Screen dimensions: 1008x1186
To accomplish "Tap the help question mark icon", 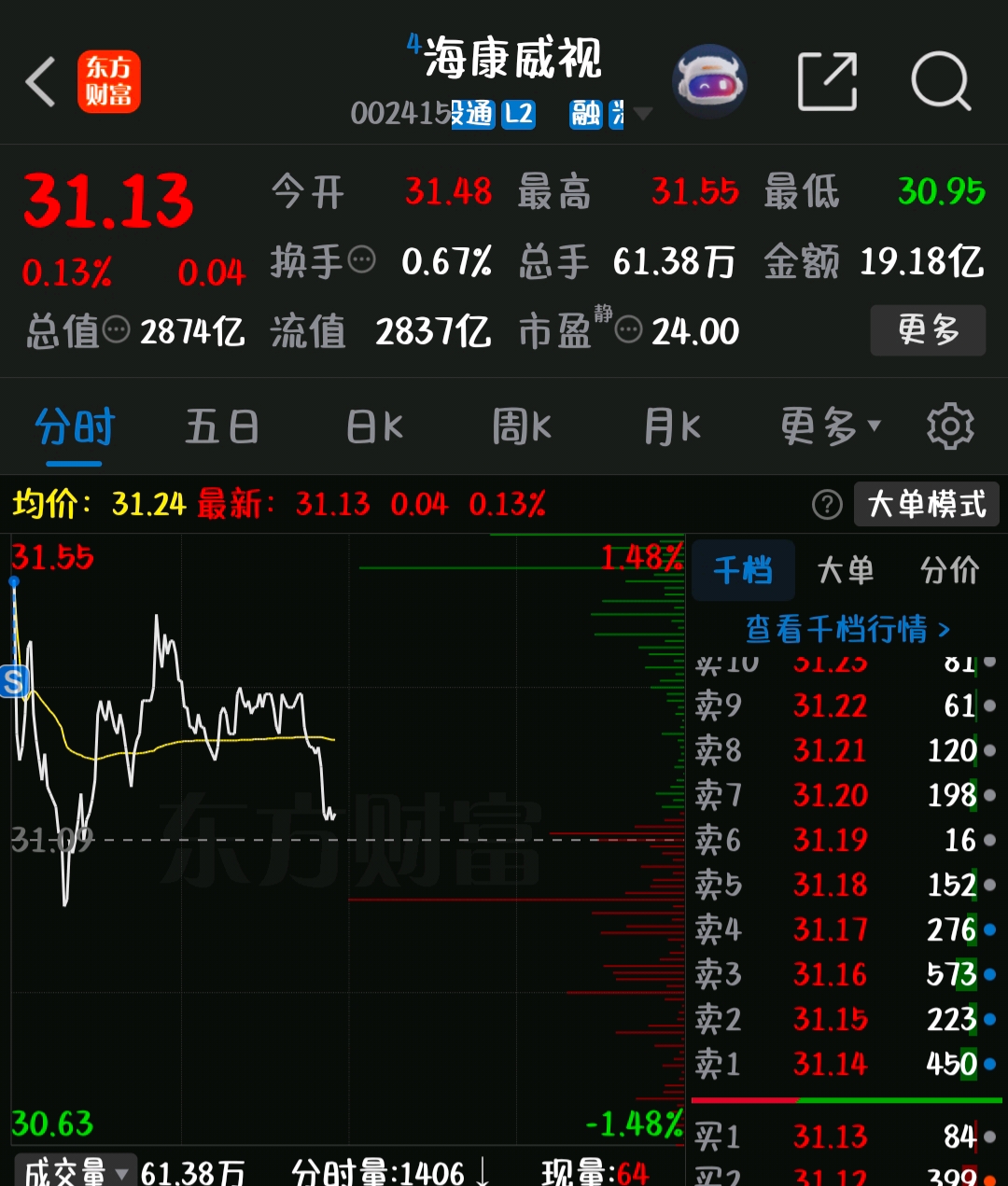I will [827, 505].
